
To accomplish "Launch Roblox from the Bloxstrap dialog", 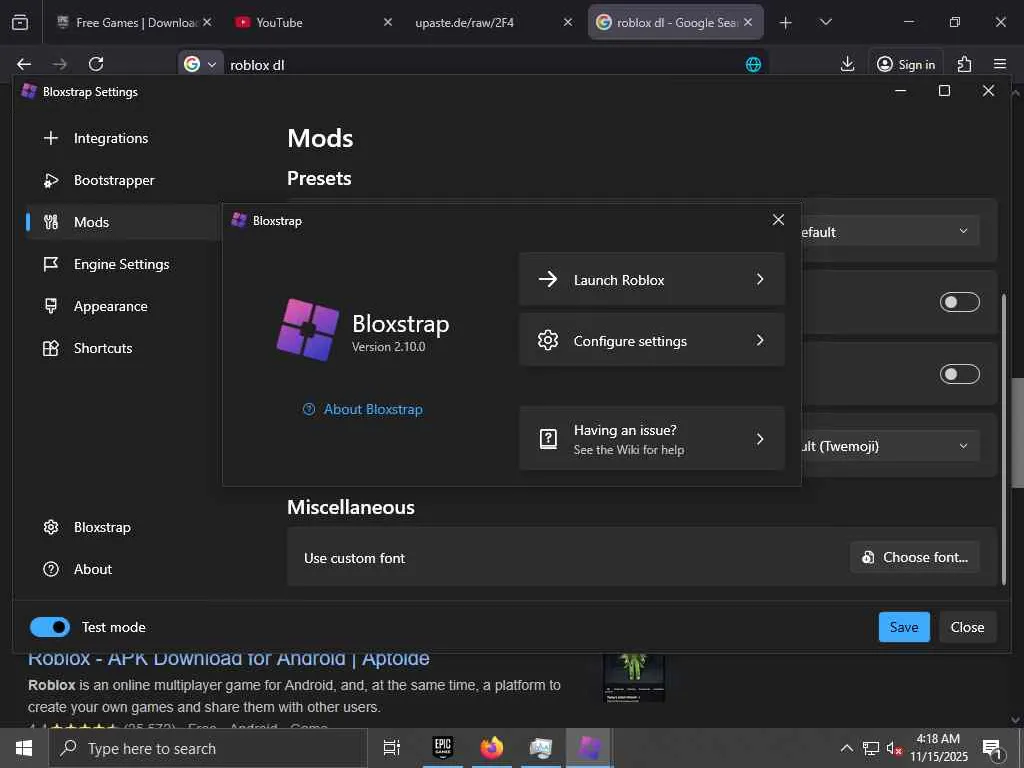I will coord(652,280).
